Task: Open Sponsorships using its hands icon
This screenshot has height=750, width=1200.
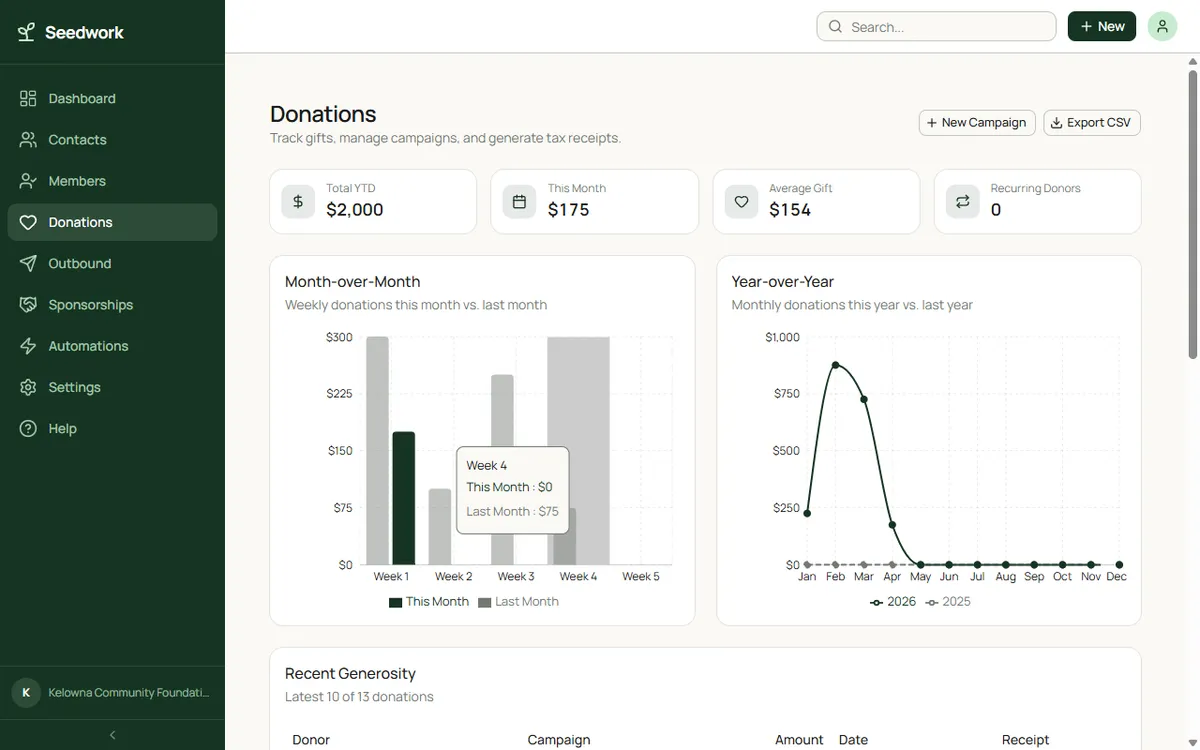Action: click(30, 304)
